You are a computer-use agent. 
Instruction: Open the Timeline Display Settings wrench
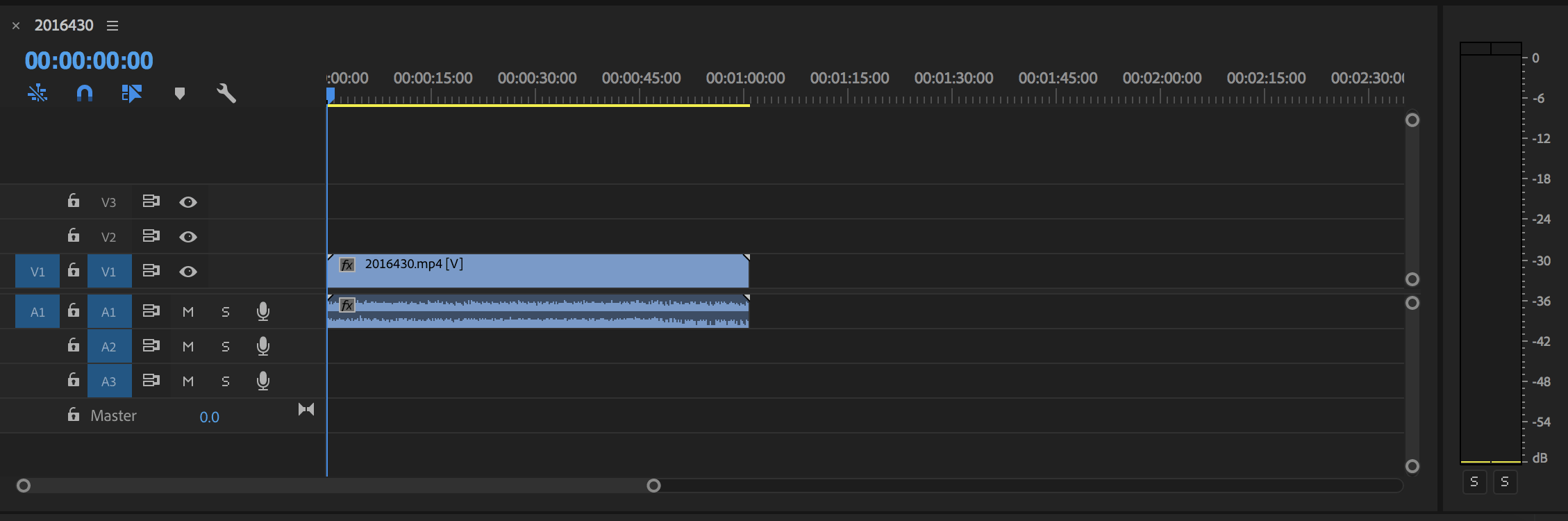pos(226,92)
